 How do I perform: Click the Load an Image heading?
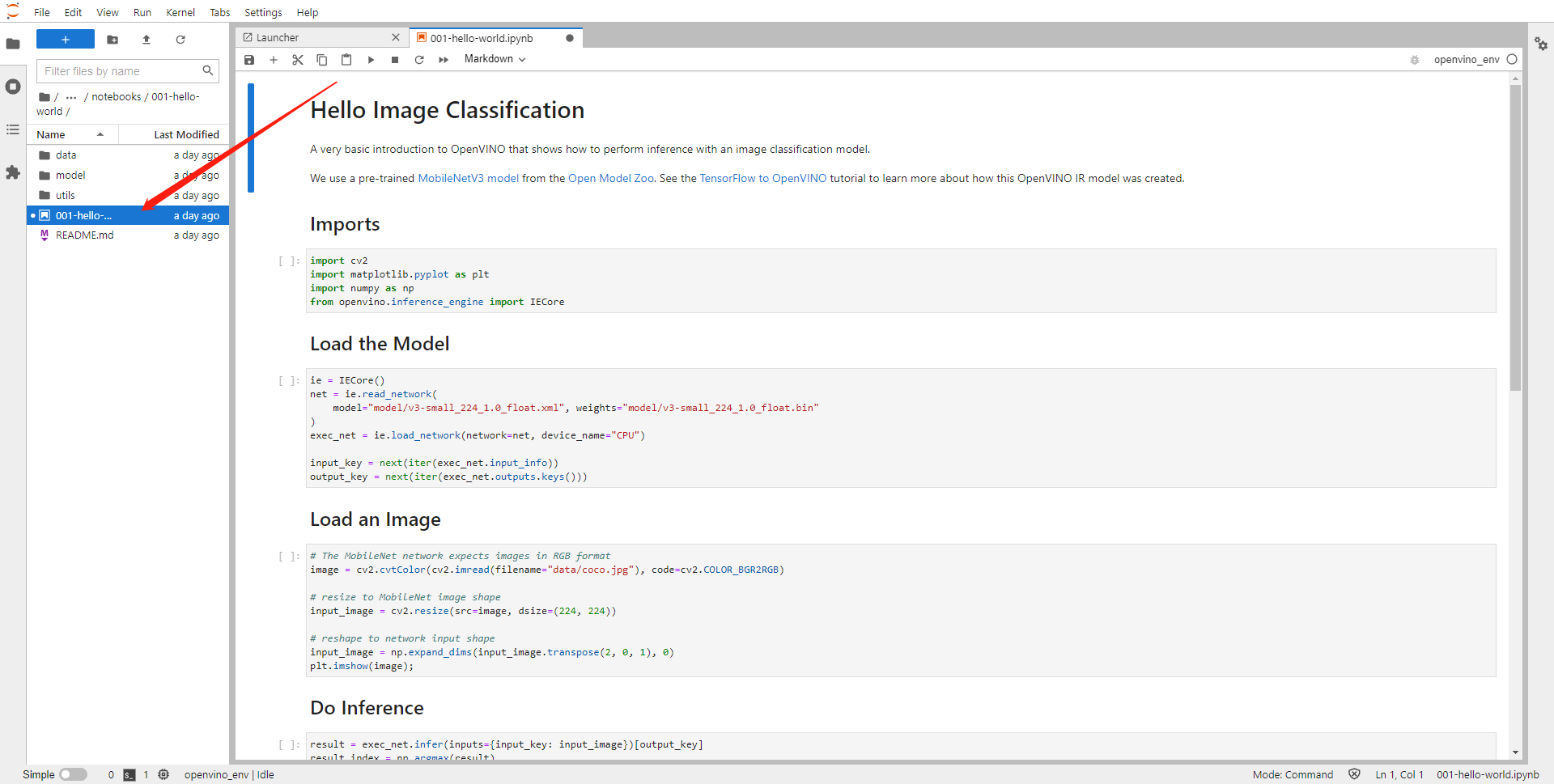376,519
